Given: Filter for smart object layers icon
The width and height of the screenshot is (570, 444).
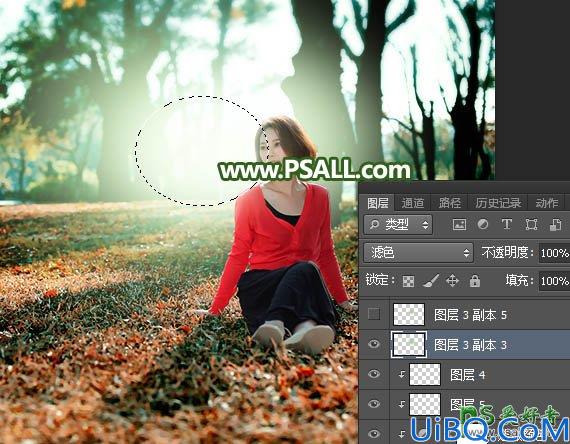Looking at the screenshot, I should coord(555,225).
